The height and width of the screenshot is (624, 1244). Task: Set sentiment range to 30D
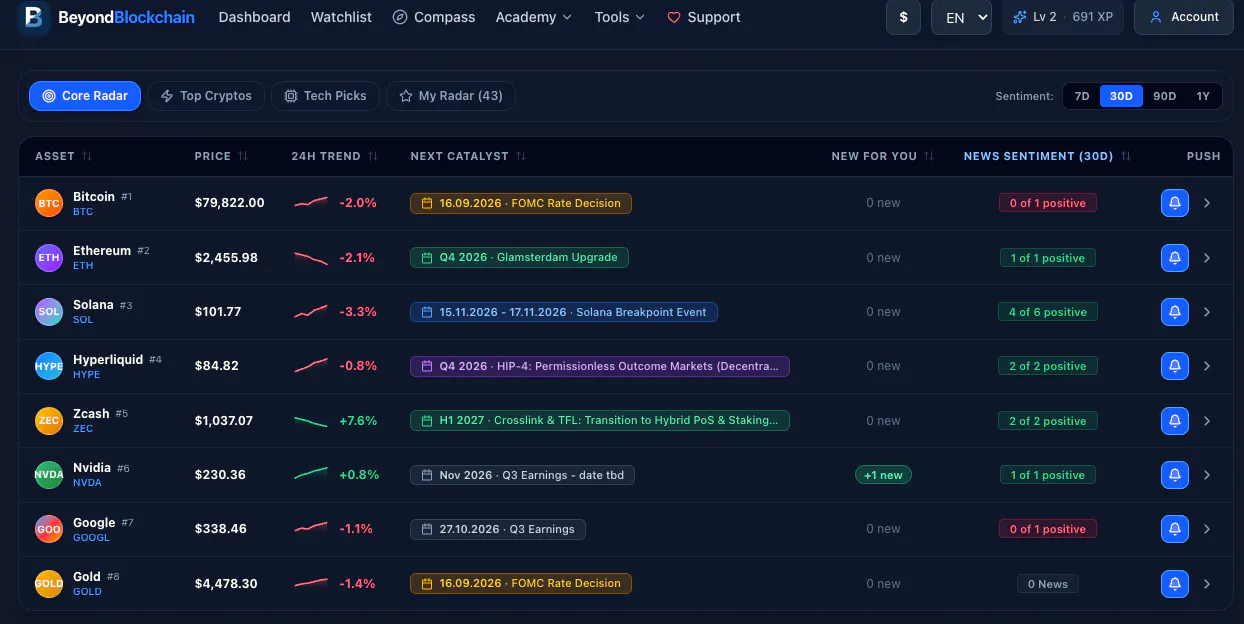click(1121, 96)
